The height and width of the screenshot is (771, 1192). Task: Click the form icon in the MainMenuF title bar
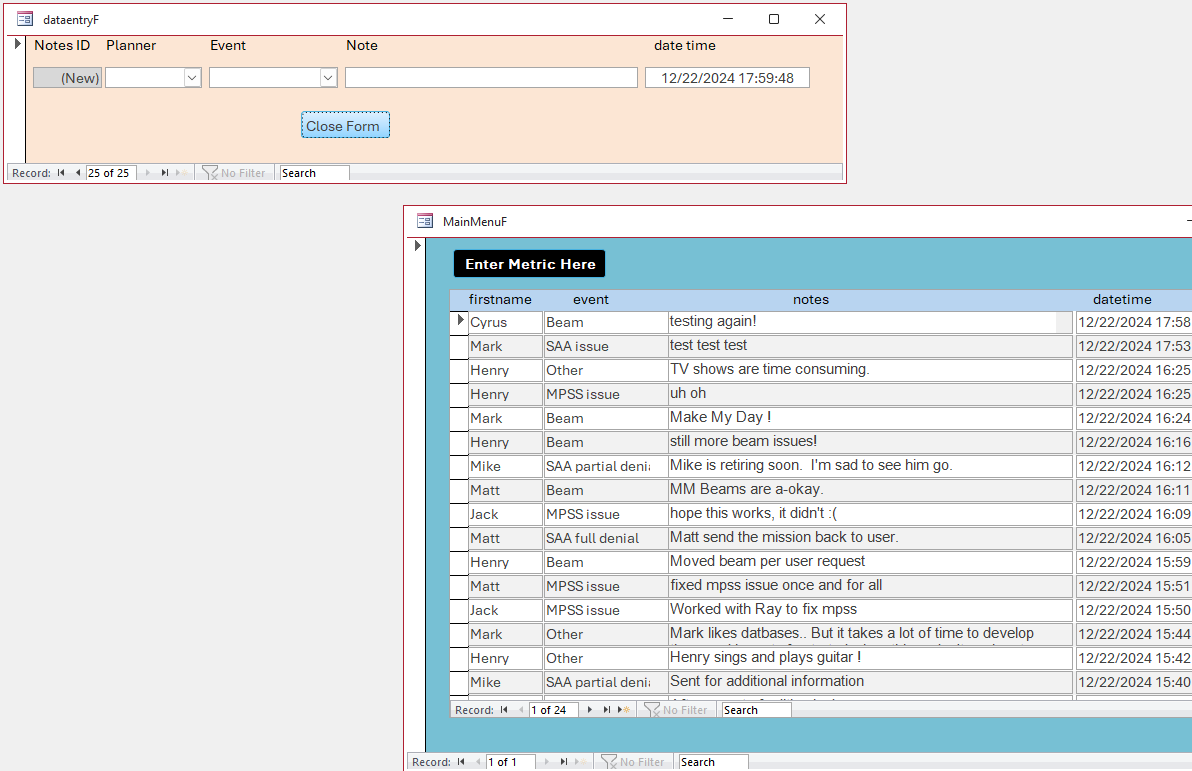(x=424, y=221)
